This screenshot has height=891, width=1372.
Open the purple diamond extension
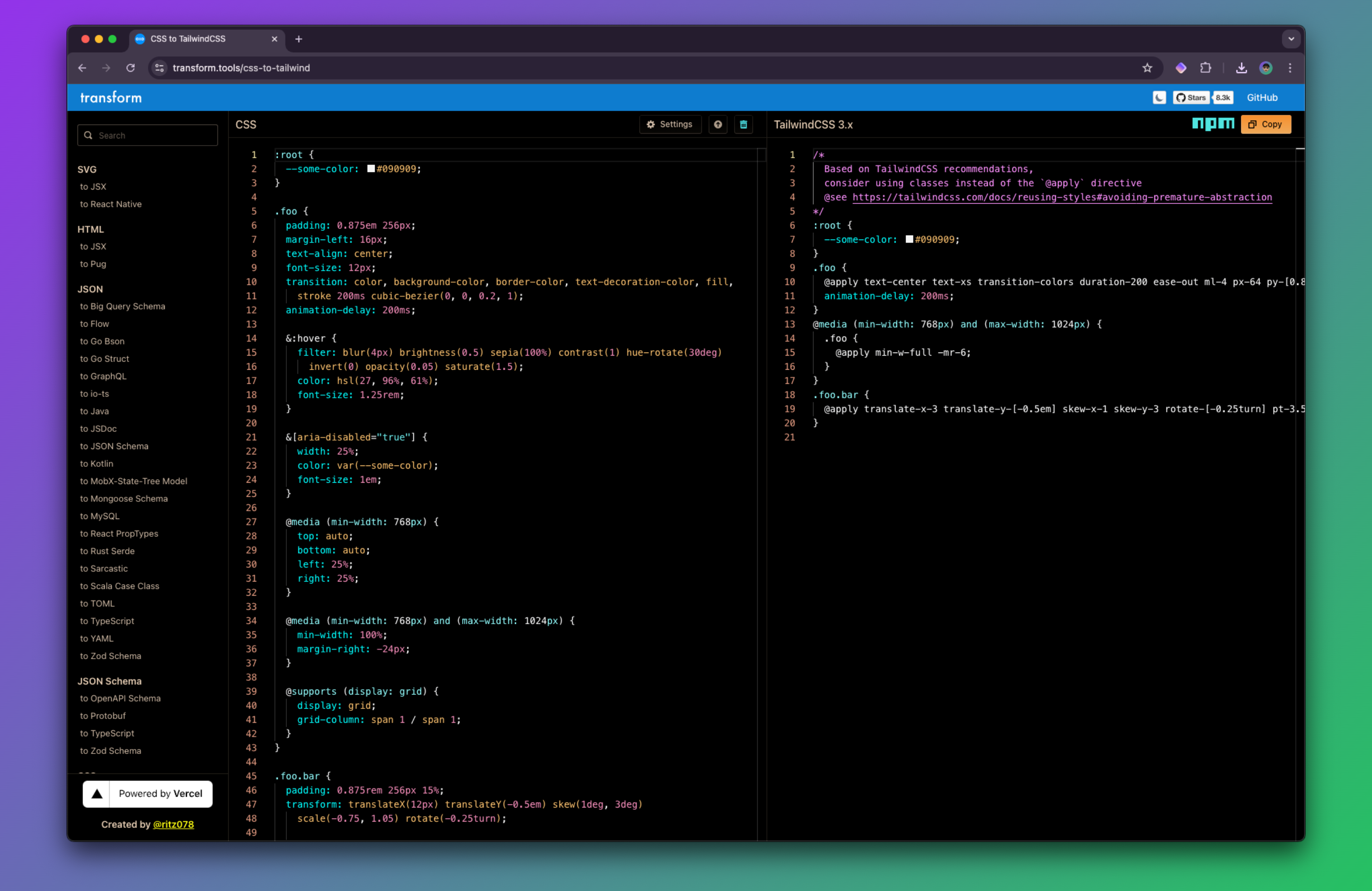pos(1181,68)
